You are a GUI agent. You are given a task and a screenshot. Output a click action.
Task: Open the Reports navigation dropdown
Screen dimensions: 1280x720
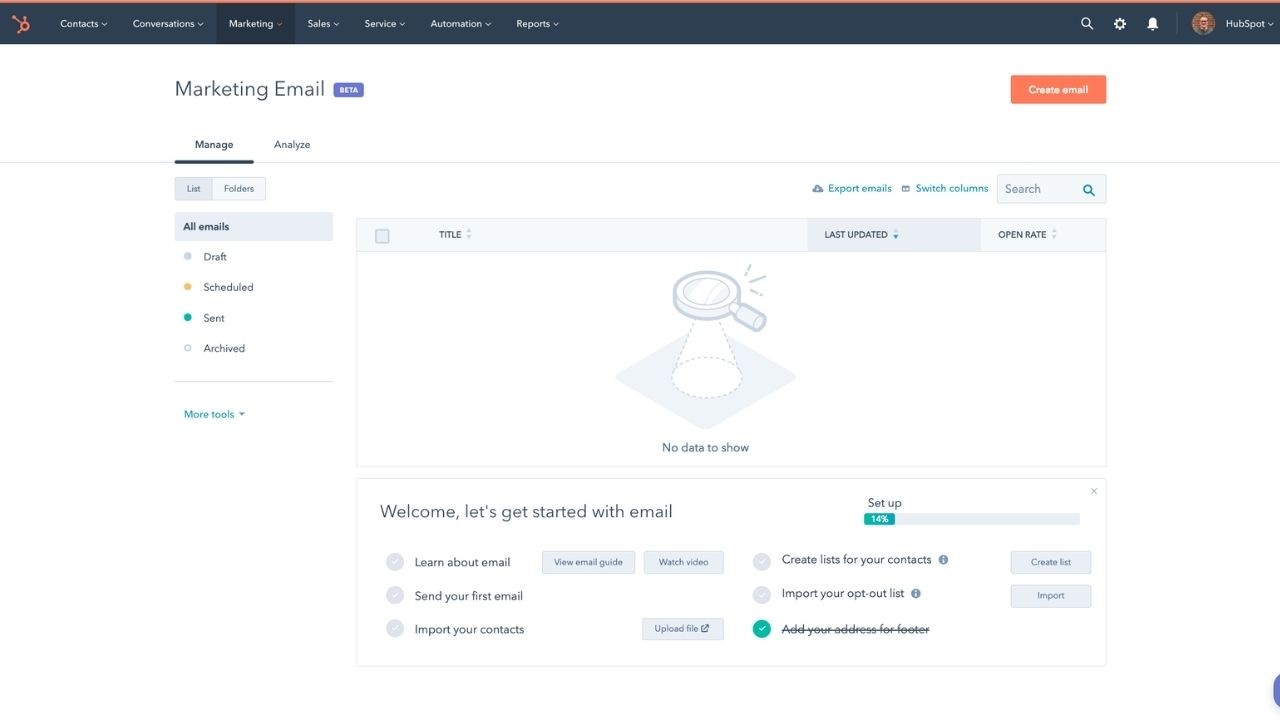click(x=537, y=24)
